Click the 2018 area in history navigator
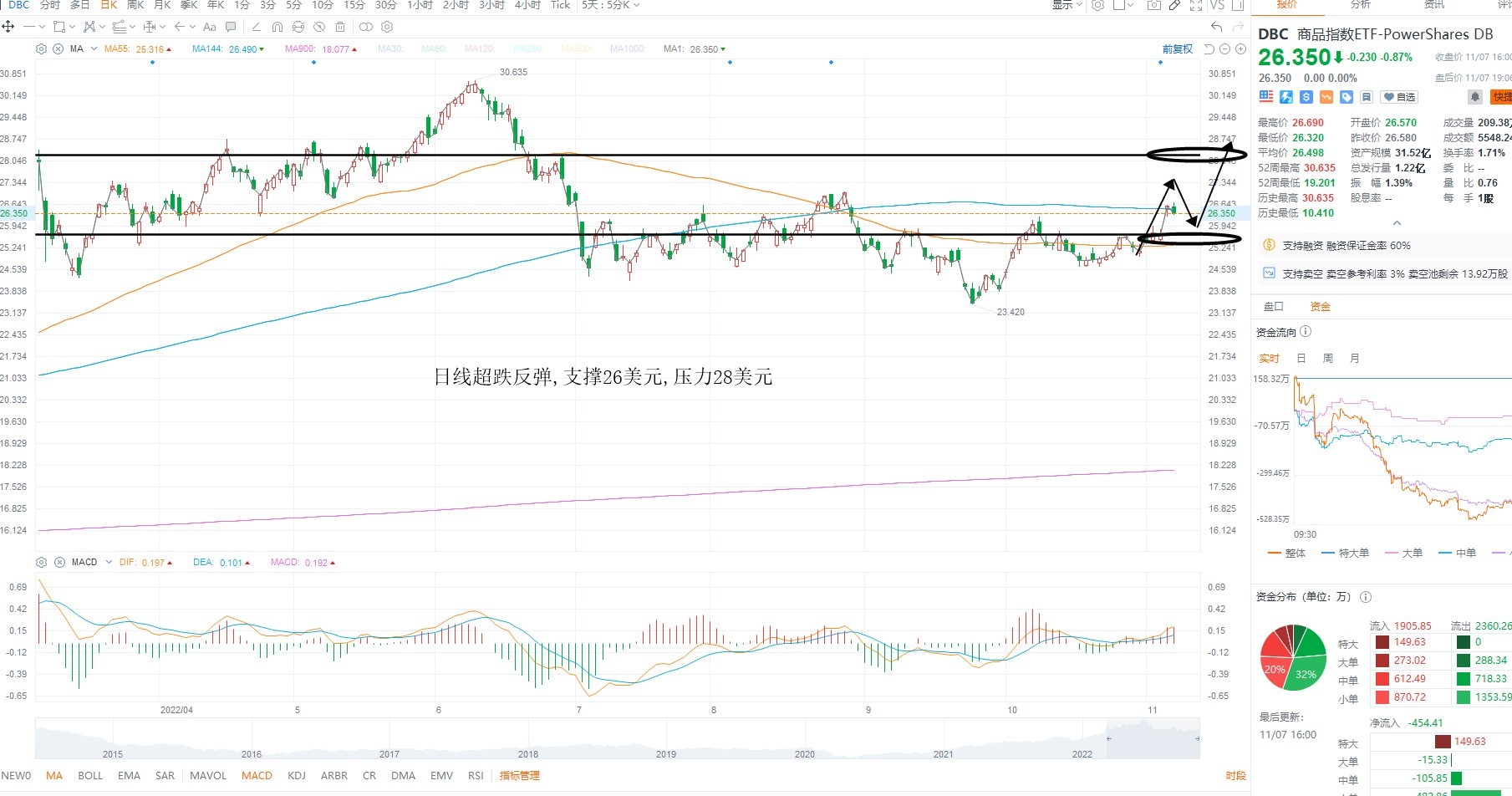Viewport: 1512px width, 796px height. tap(528, 753)
